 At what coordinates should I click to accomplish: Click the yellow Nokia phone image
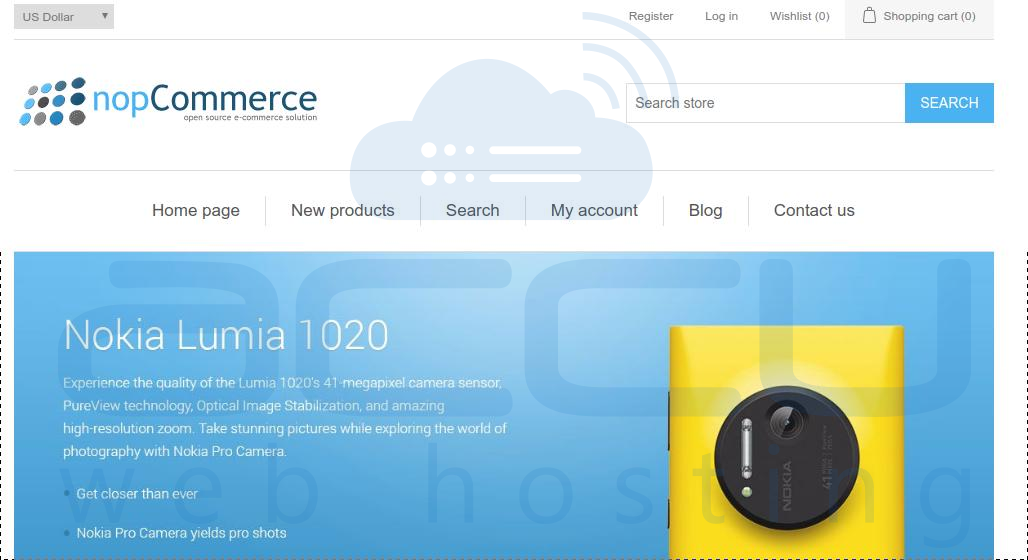tap(786, 442)
